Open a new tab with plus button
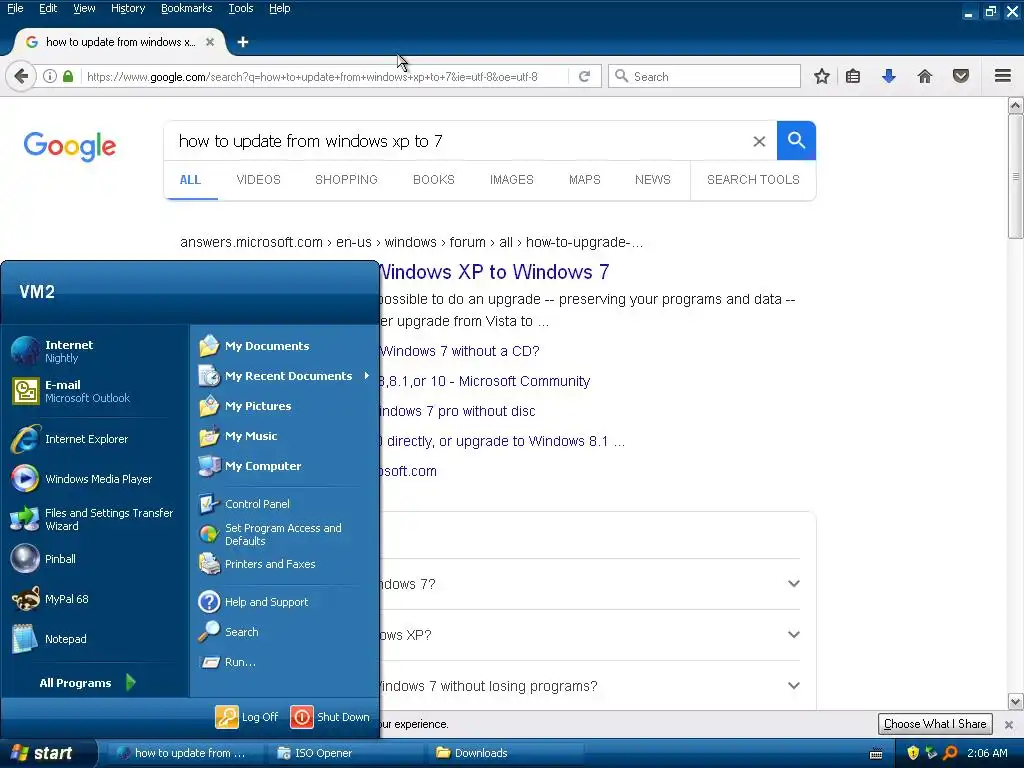 243,42
